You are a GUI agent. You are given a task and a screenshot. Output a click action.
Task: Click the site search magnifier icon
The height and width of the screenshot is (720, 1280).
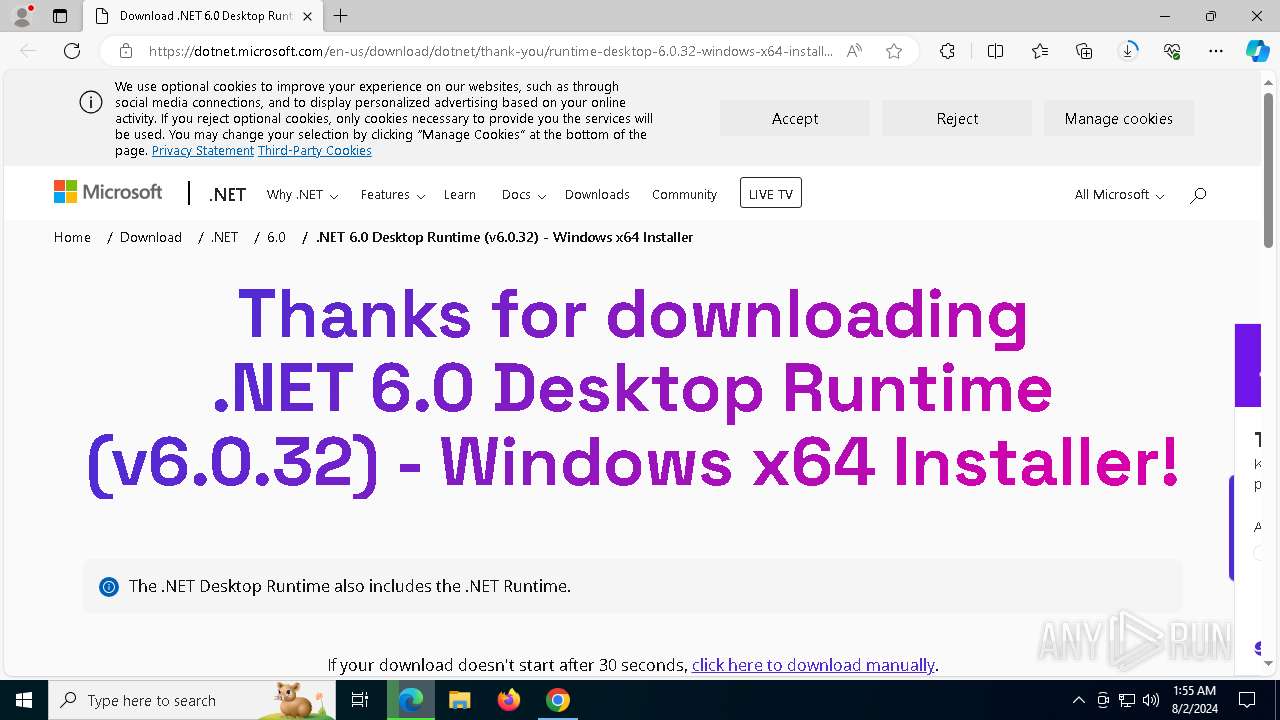pos(1198,195)
